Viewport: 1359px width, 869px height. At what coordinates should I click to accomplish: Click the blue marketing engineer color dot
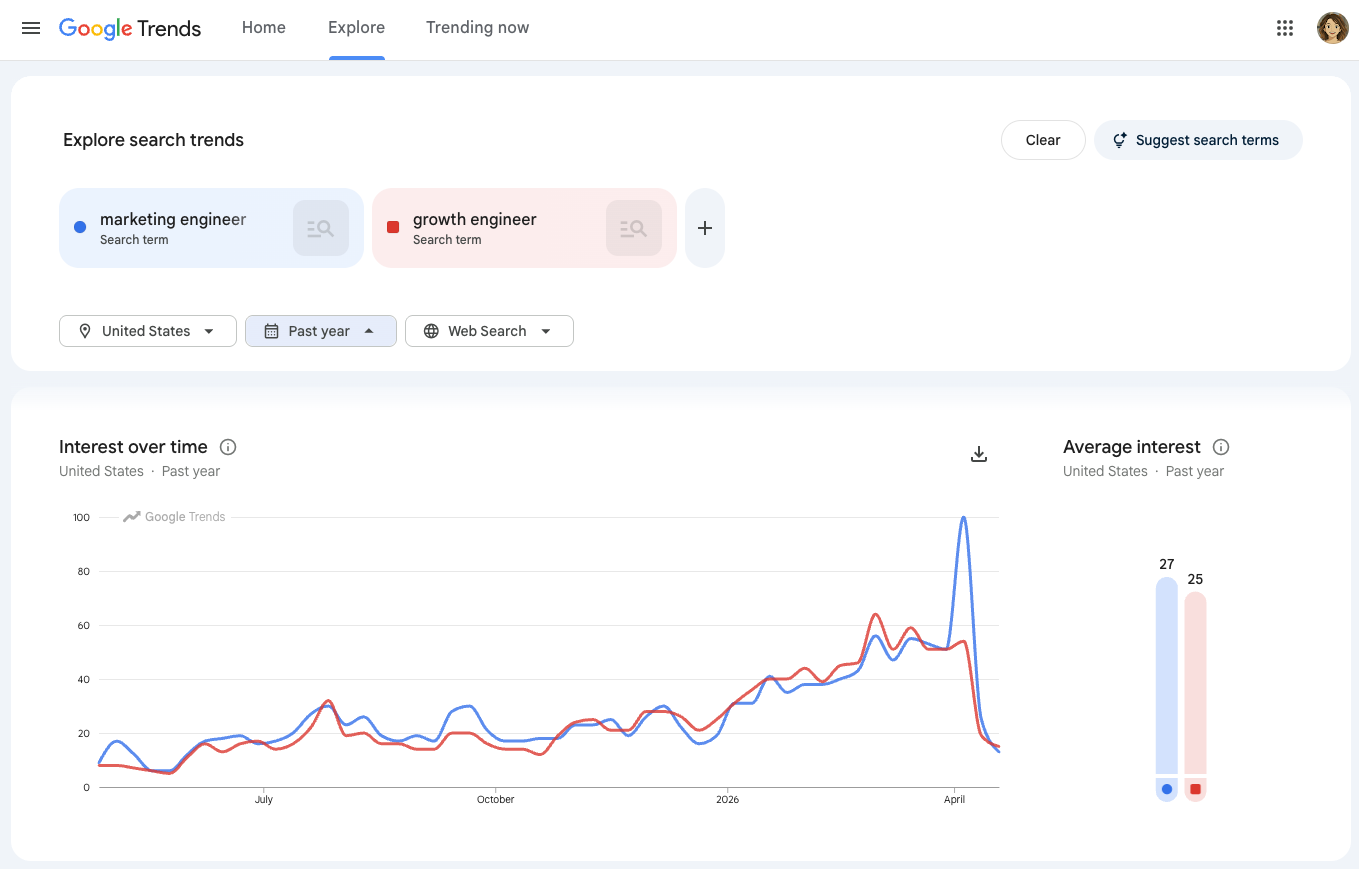pos(81,228)
